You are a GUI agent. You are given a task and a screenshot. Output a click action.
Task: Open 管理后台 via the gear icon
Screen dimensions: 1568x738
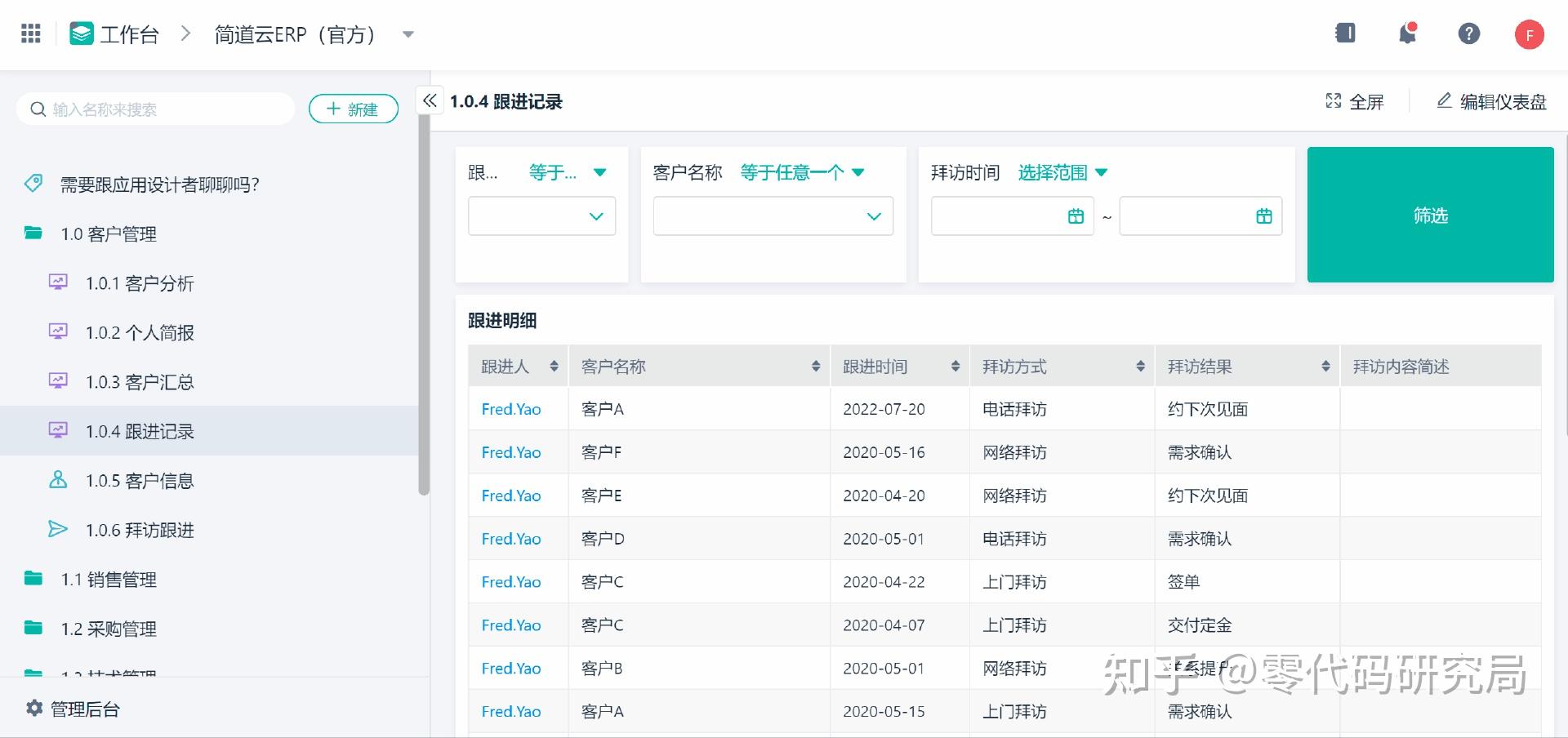pos(33,709)
